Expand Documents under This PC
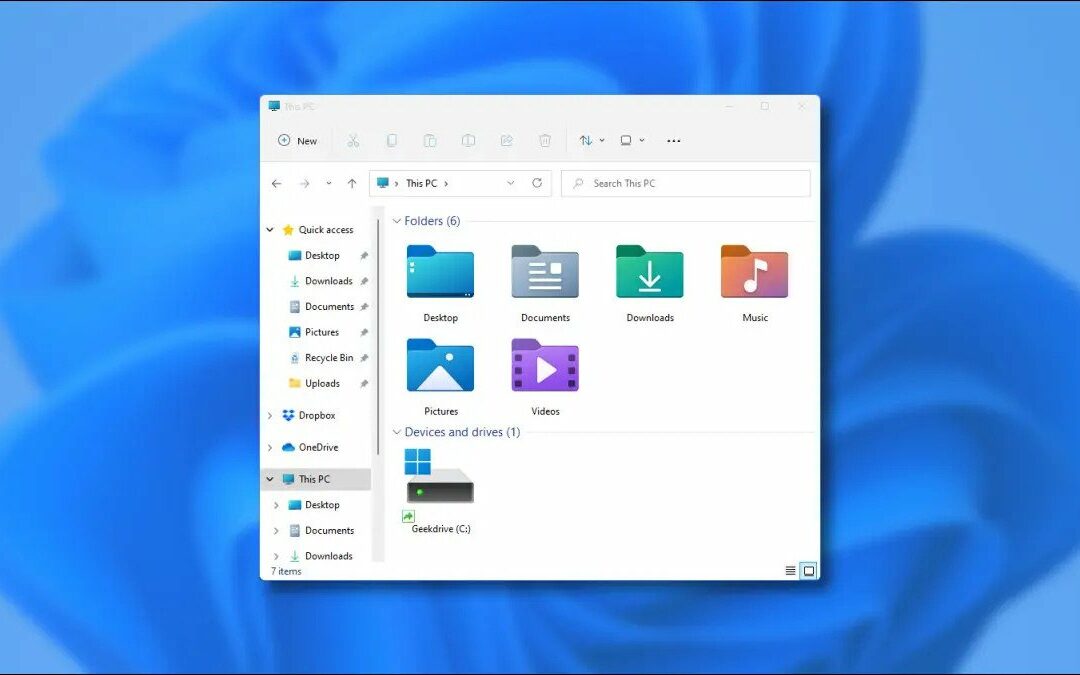The image size is (1080, 675). (276, 530)
